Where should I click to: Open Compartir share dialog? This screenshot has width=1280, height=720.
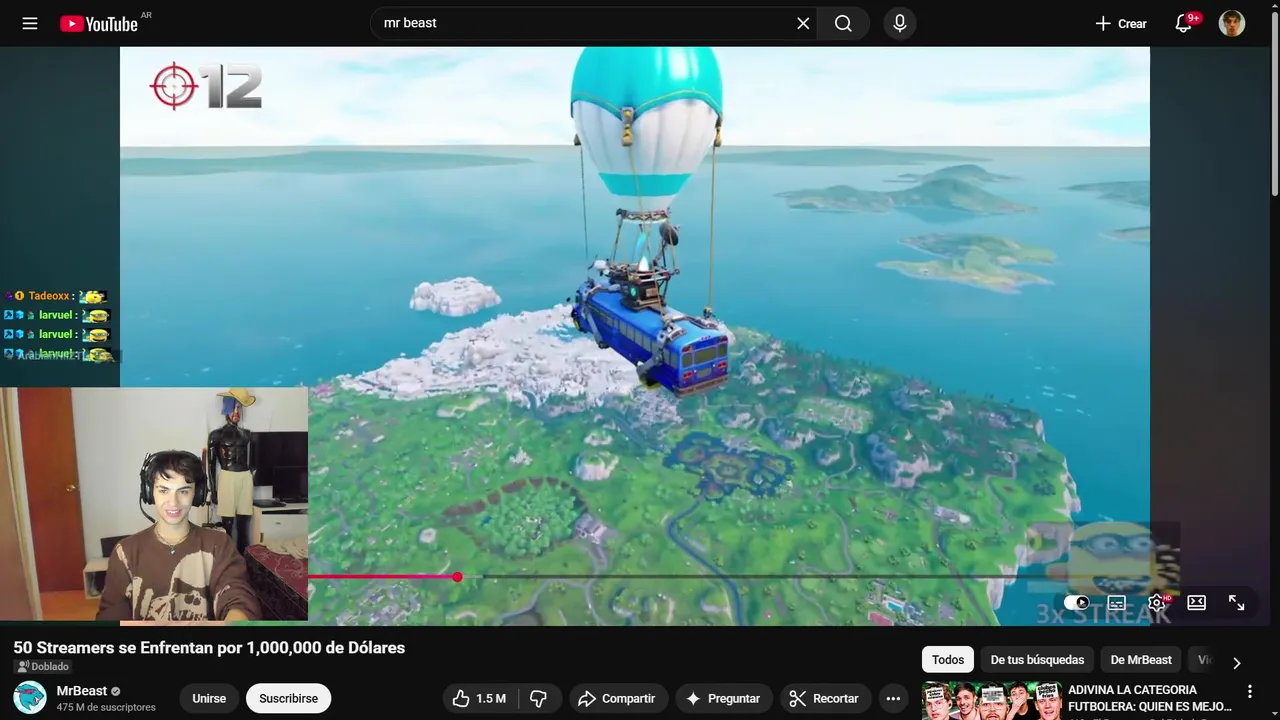click(617, 698)
